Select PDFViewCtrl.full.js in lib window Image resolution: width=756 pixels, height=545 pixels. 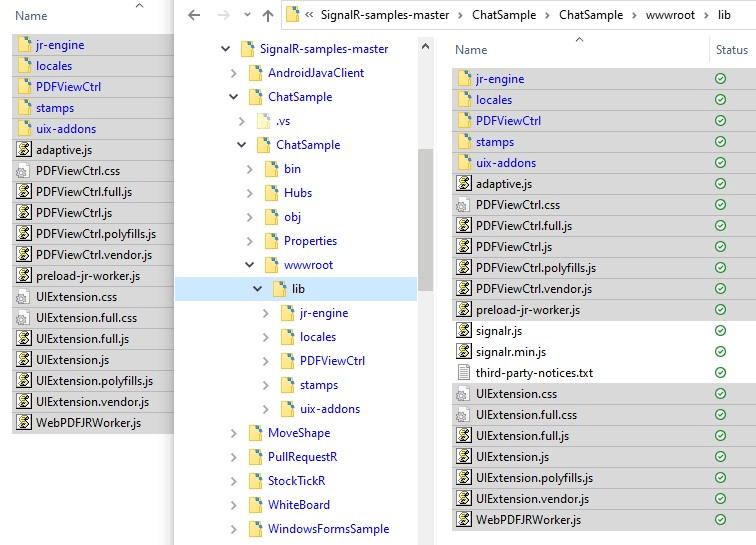[524, 226]
